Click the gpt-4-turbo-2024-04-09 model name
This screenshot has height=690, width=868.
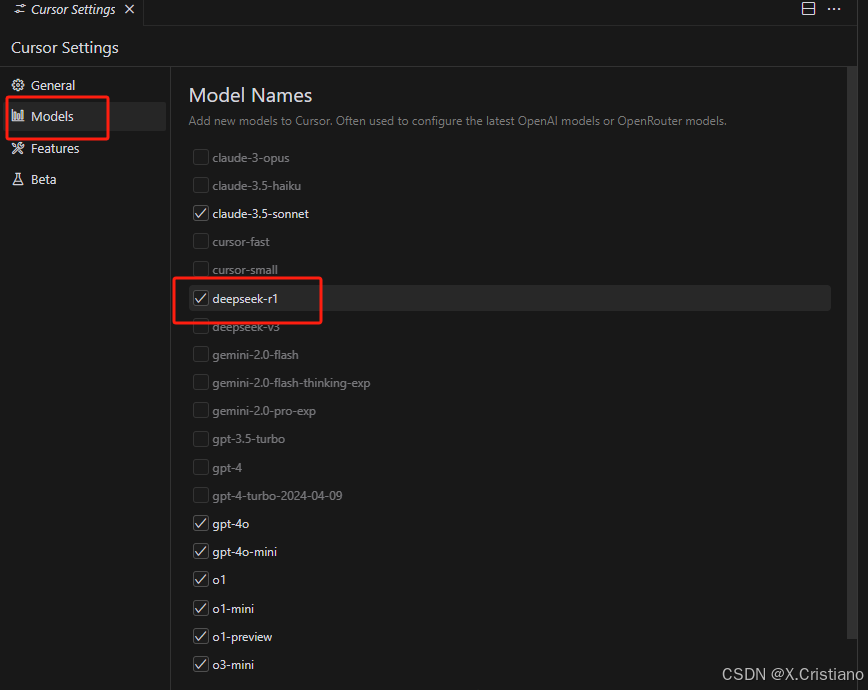pos(277,496)
